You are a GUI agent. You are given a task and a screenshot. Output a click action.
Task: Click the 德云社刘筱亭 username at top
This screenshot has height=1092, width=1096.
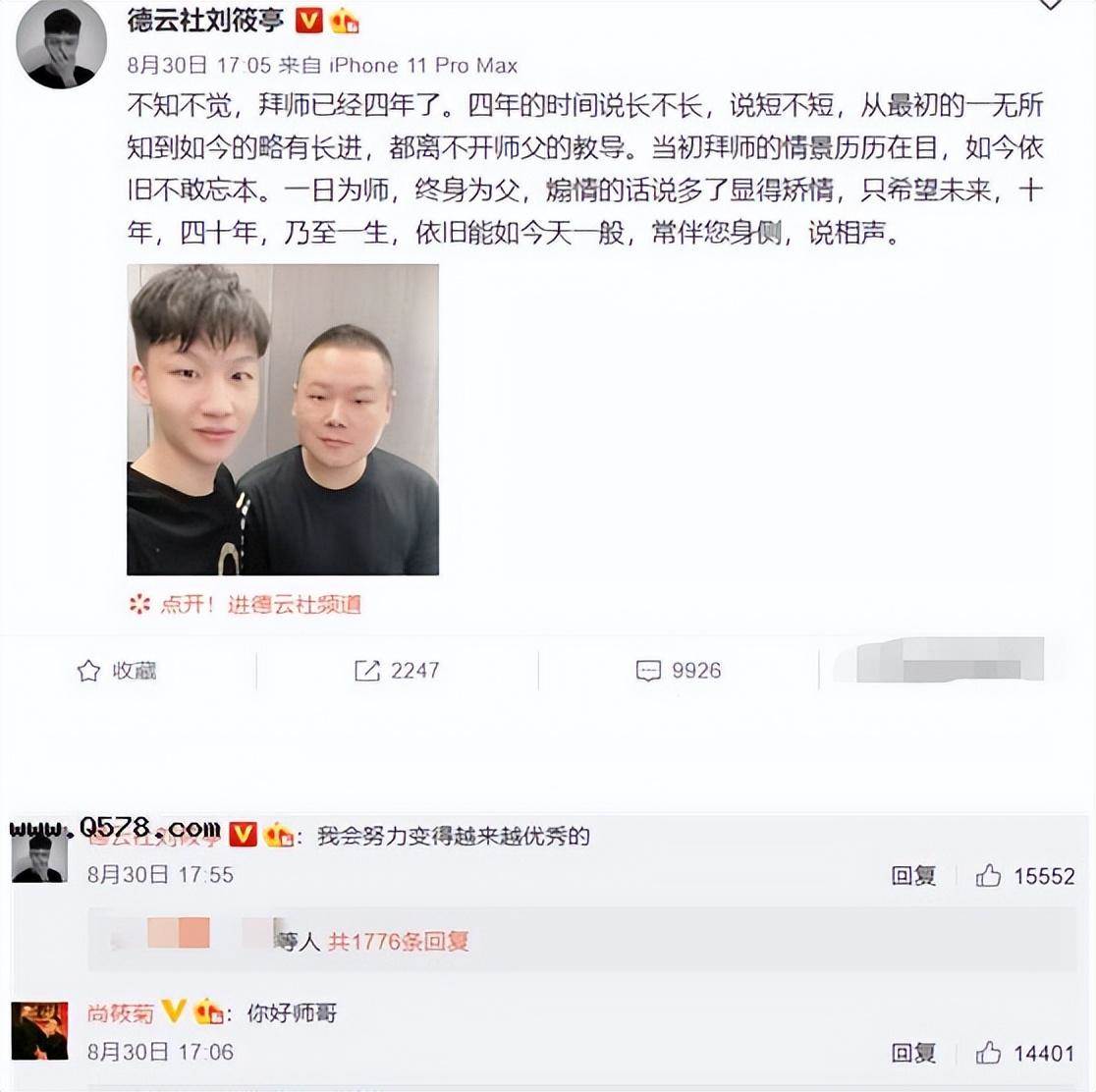tap(205, 21)
